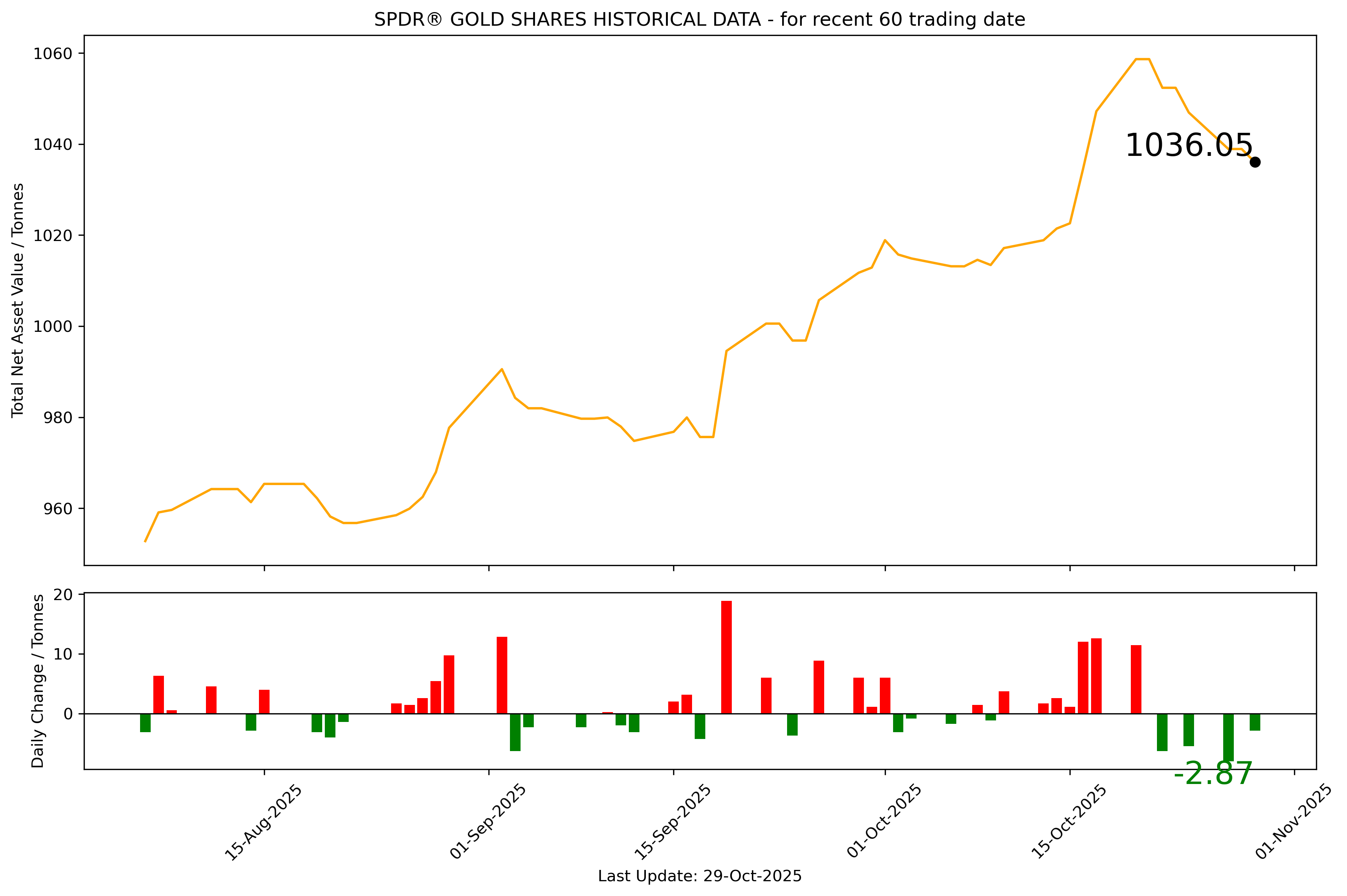The height and width of the screenshot is (896, 1347).
Task: Click the tallest red bar near 19-Sep
Action: click(x=726, y=657)
